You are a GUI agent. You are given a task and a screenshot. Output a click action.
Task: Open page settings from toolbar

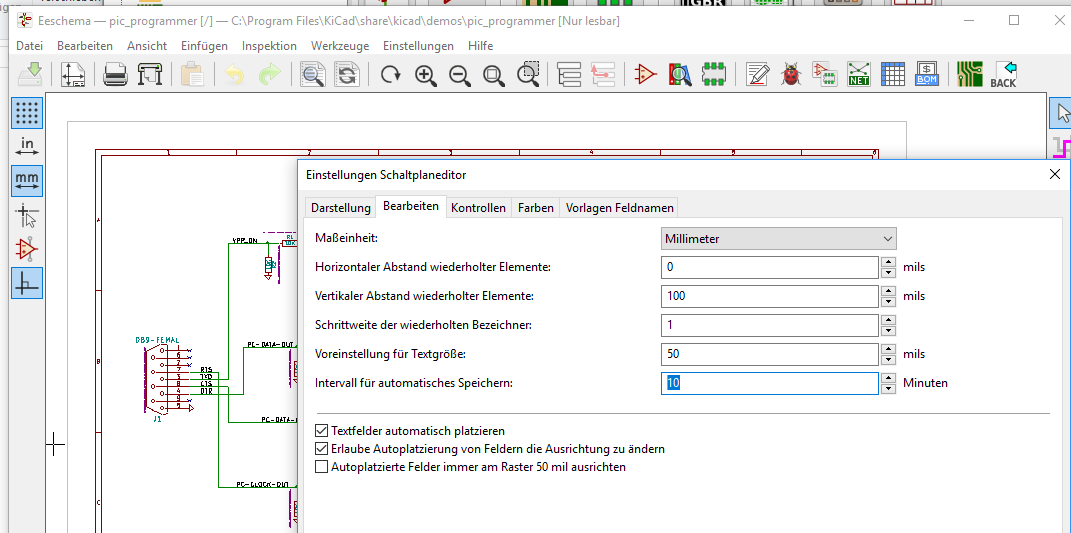click(x=73, y=74)
